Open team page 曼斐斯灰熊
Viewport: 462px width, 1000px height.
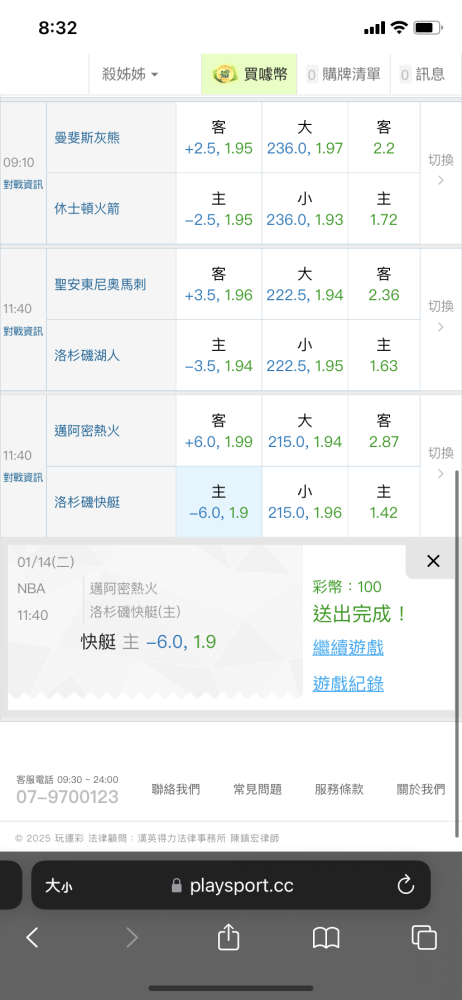[87, 137]
